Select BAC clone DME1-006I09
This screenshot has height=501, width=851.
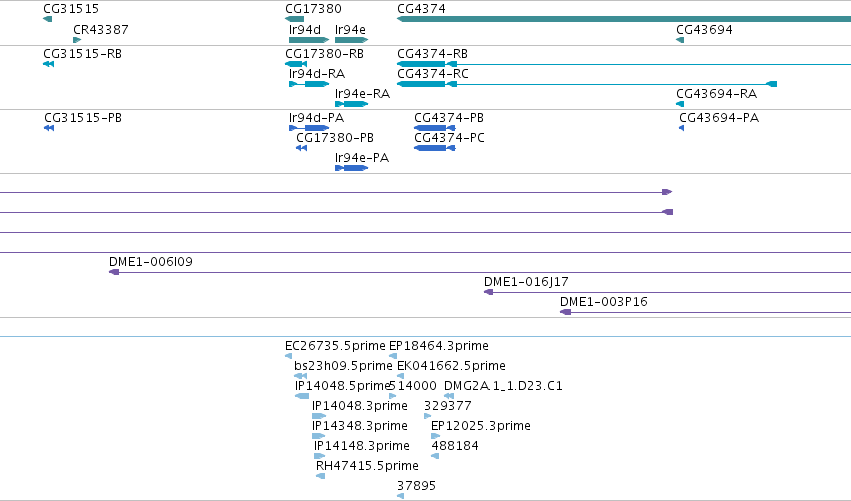[151, 262]
